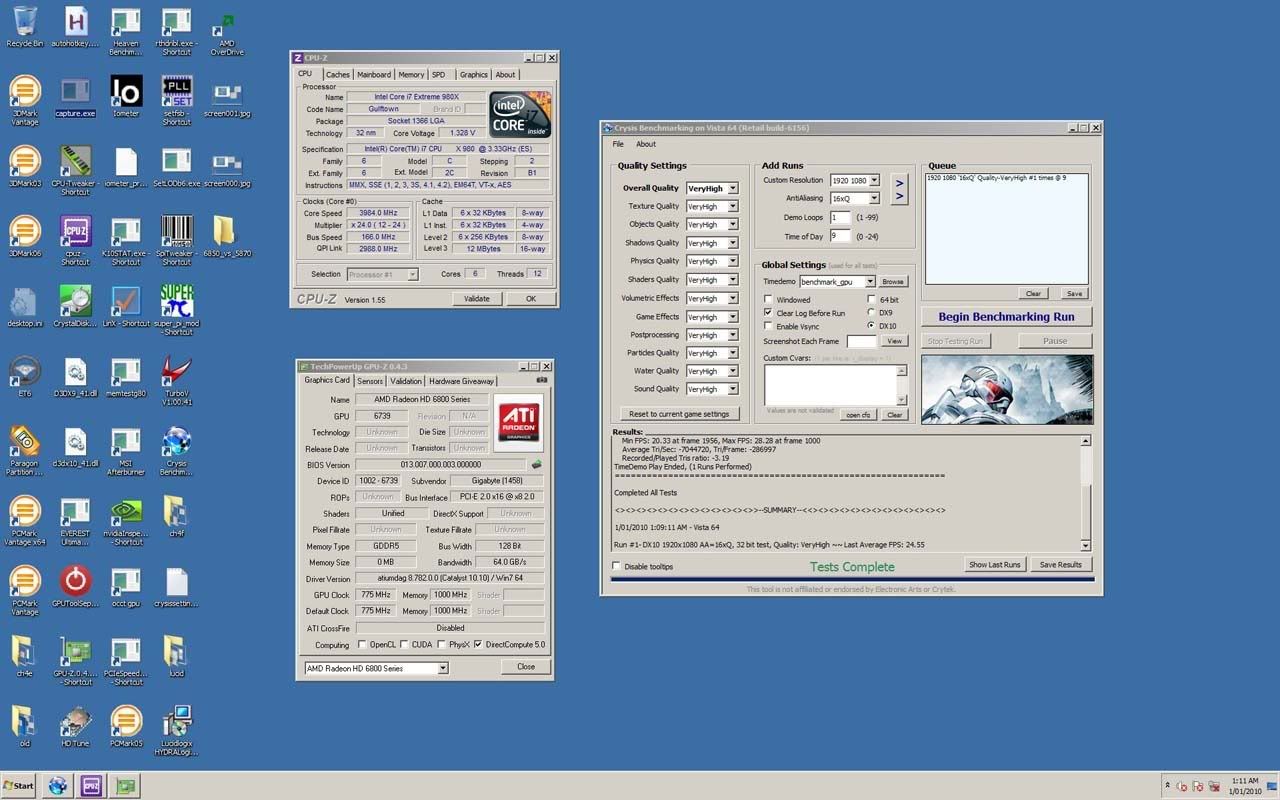Click the GPU-Z screenshot camera icon
The width and height of the screenshot is (1280, 800).
tap(542, 380)
